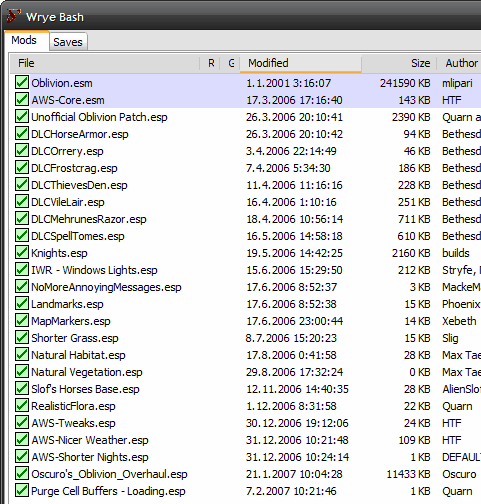Screen dimensions: 481x504
Task: Toggle the DLCVileLair.esp checkbox
Action: [x=22, y=201]
